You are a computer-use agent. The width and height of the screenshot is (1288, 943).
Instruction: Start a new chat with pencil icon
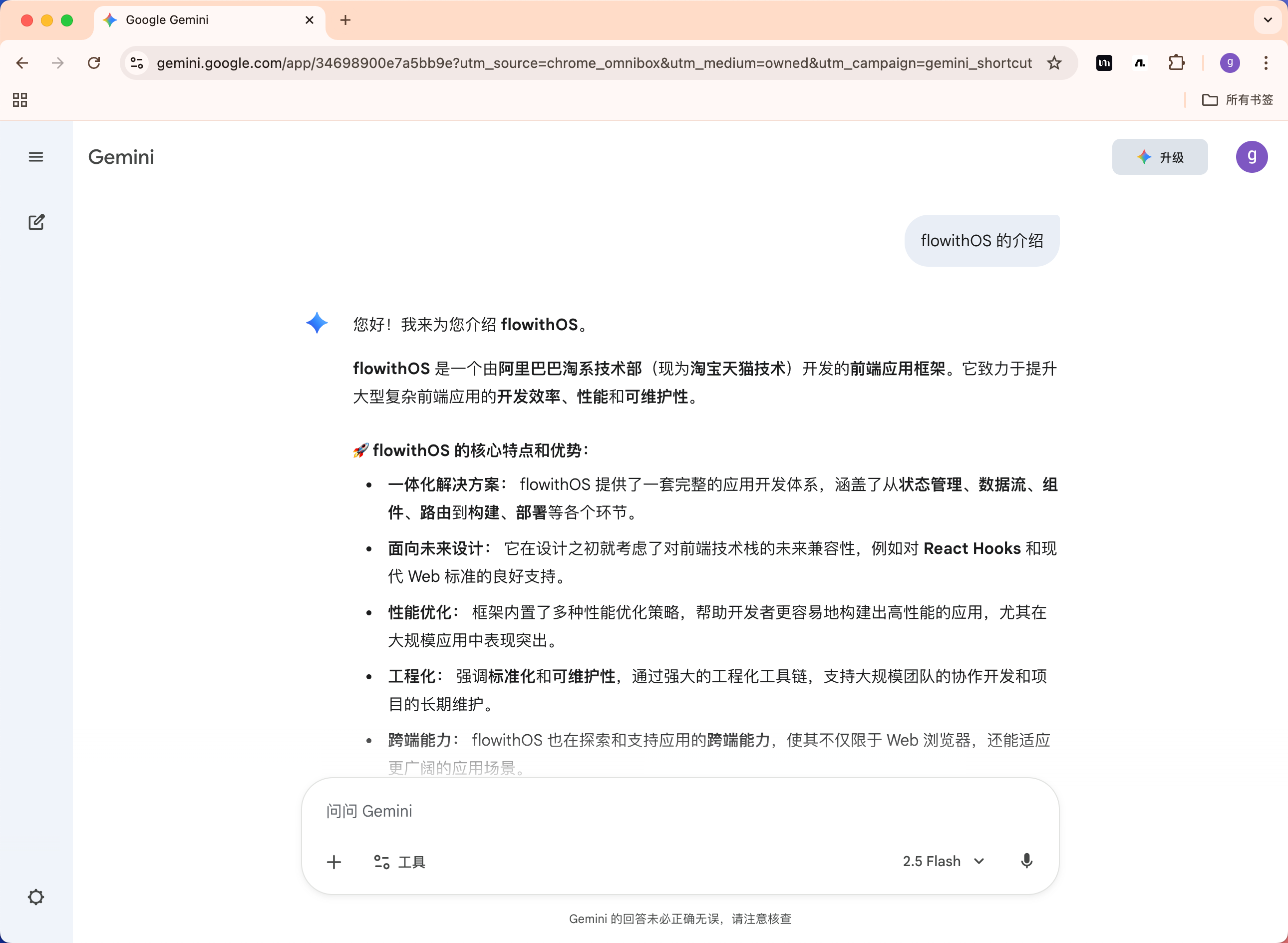pos(36,222)
